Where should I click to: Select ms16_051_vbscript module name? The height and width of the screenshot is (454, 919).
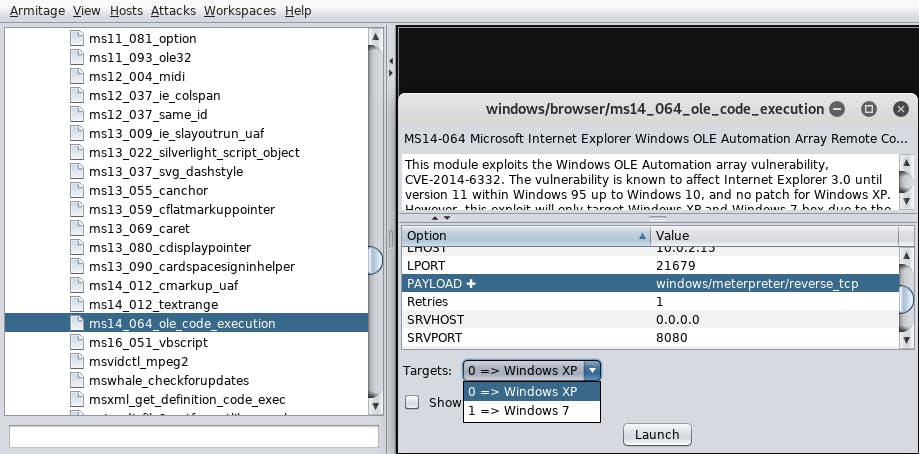148,343
